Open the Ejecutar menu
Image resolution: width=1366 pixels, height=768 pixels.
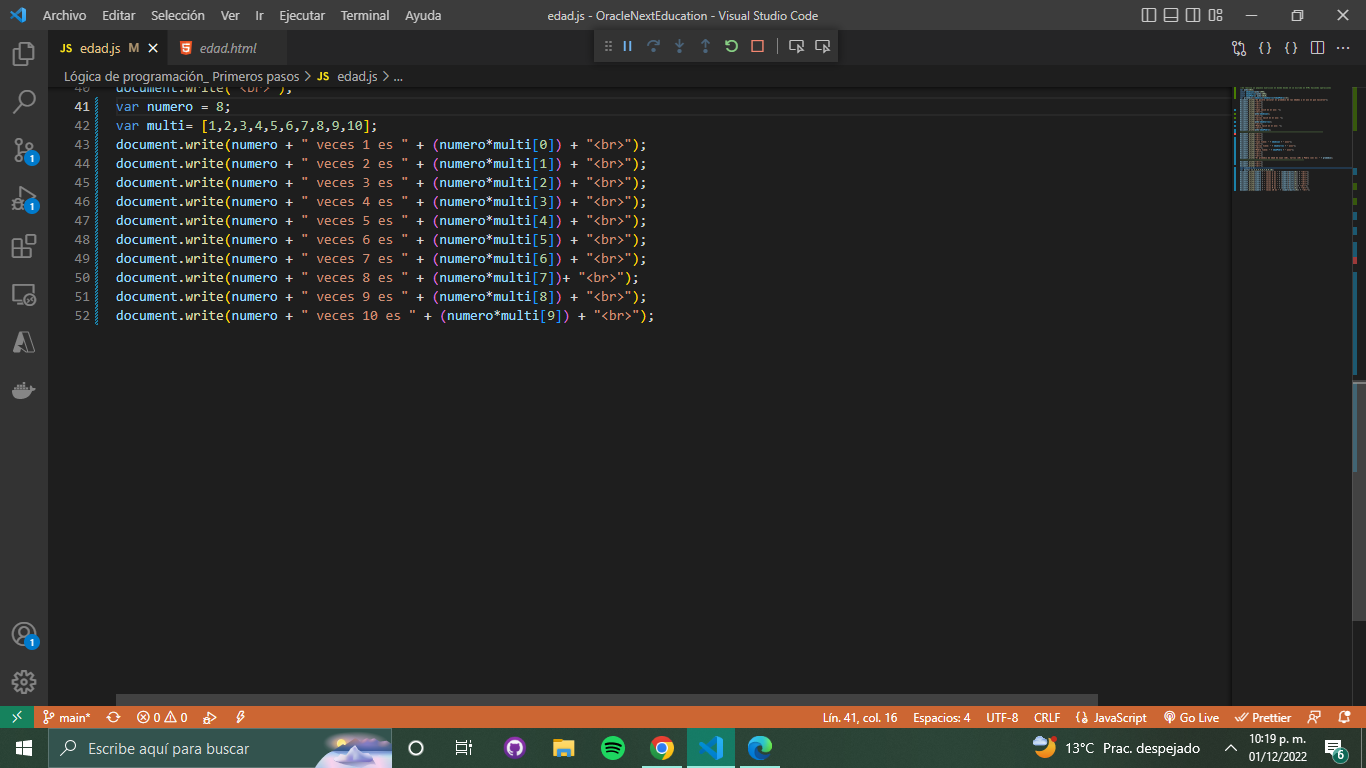pos(302,15)
